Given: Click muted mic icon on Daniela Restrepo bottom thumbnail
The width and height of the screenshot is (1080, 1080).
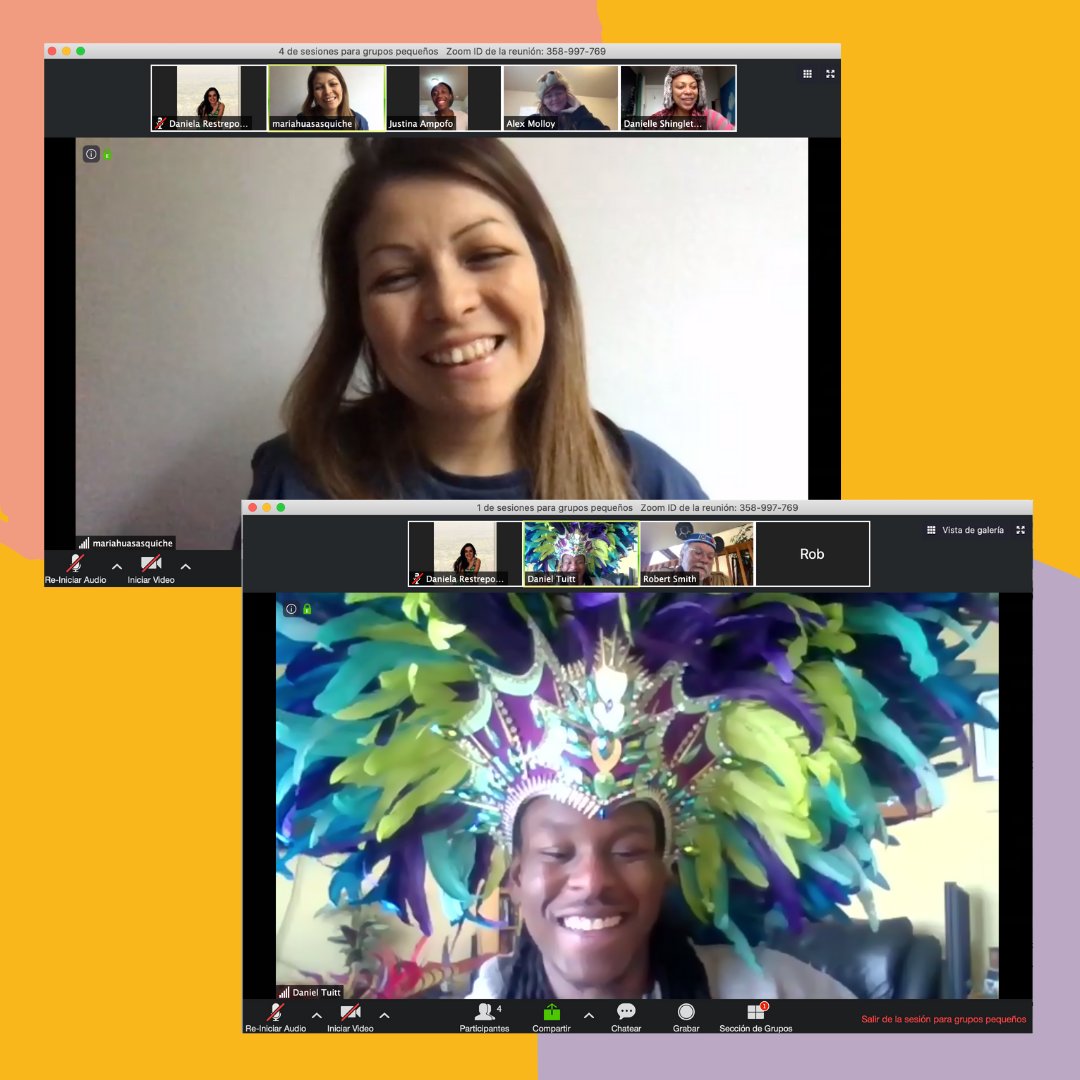Looking at the screenshot, I should tap(417, 579).
